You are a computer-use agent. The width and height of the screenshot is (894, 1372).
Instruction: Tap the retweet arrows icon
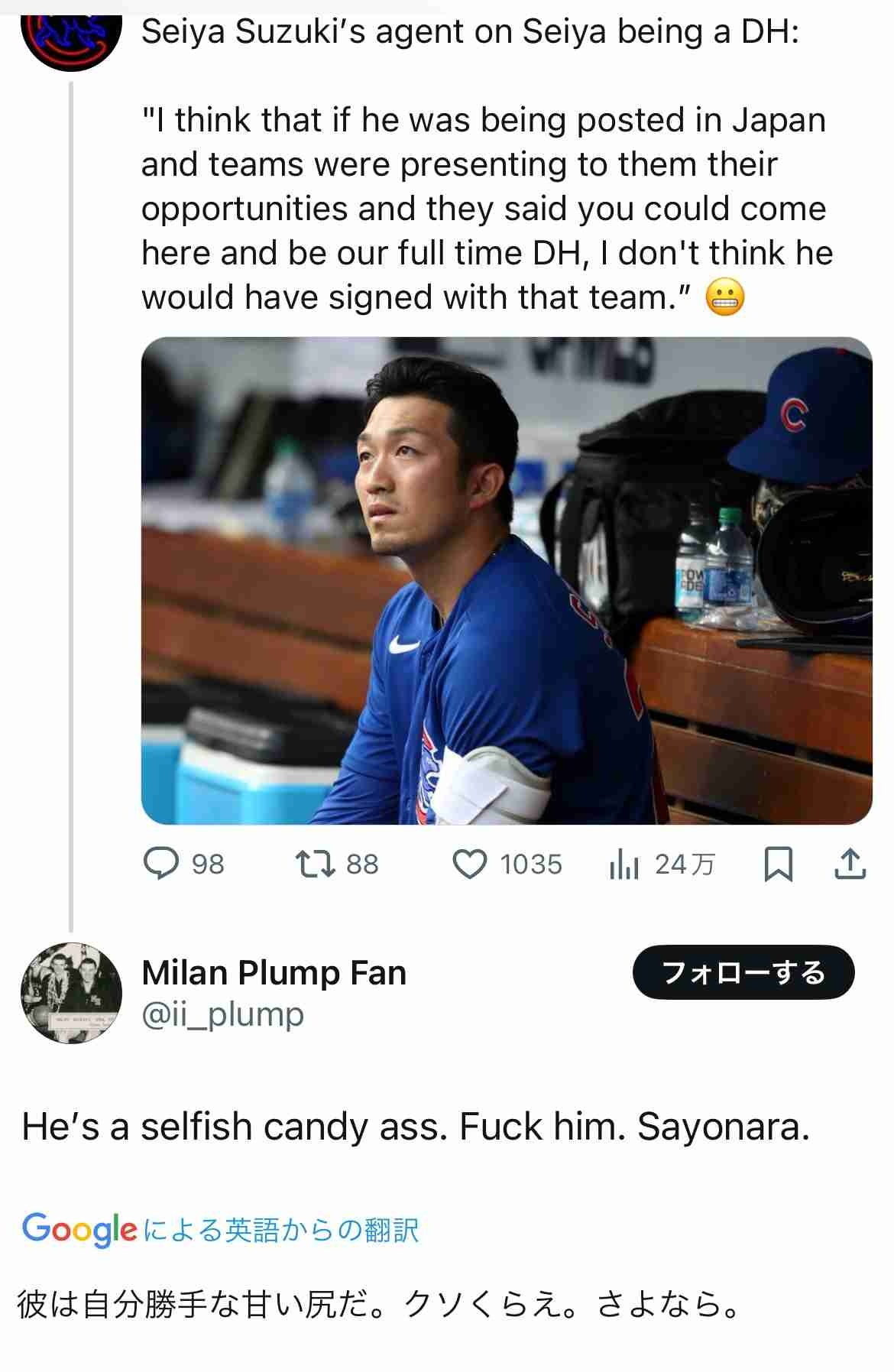(x=315, y=864)
